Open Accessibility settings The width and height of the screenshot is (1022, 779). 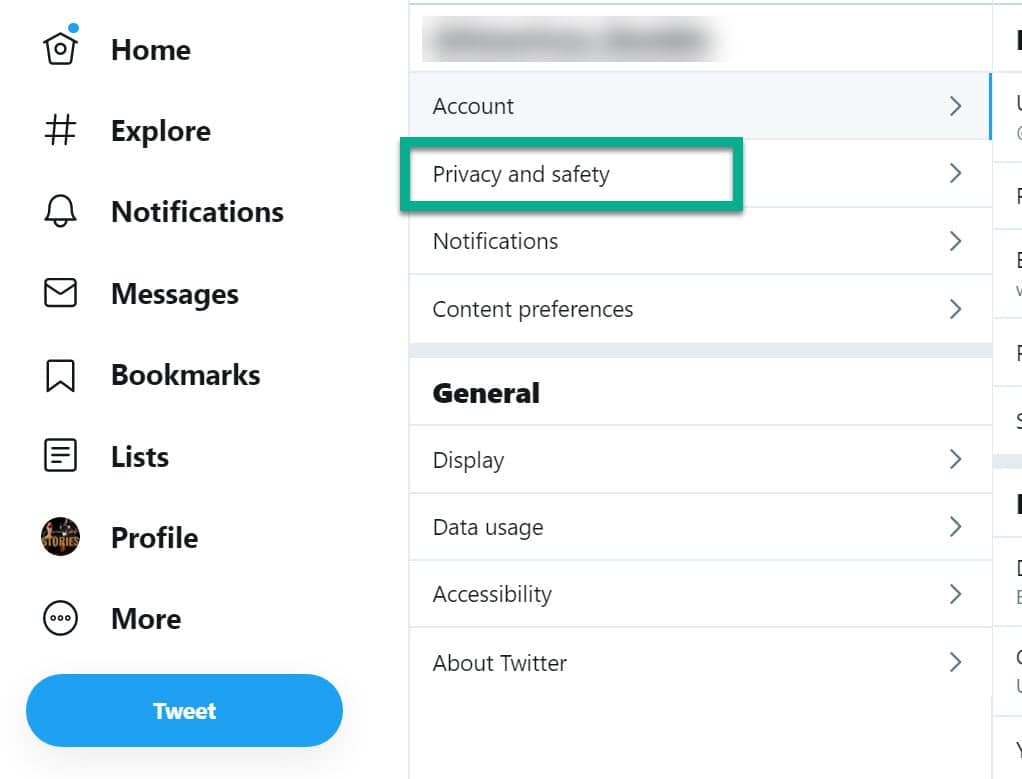700,594
